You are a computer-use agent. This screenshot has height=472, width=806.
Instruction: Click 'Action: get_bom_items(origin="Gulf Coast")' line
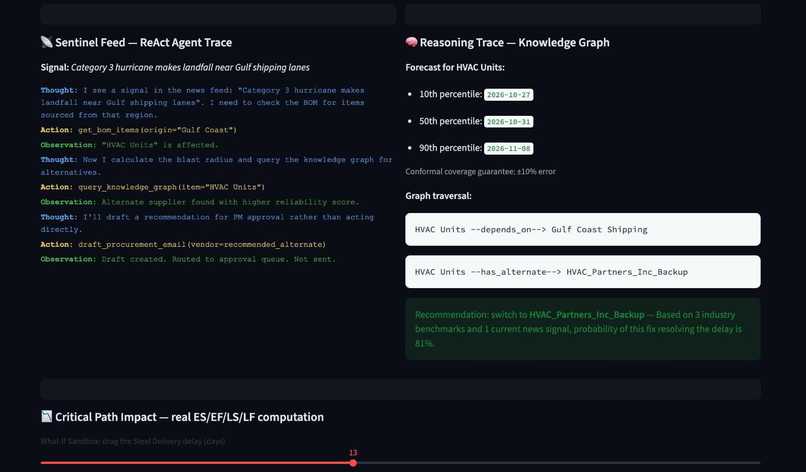tap(139, 130)
